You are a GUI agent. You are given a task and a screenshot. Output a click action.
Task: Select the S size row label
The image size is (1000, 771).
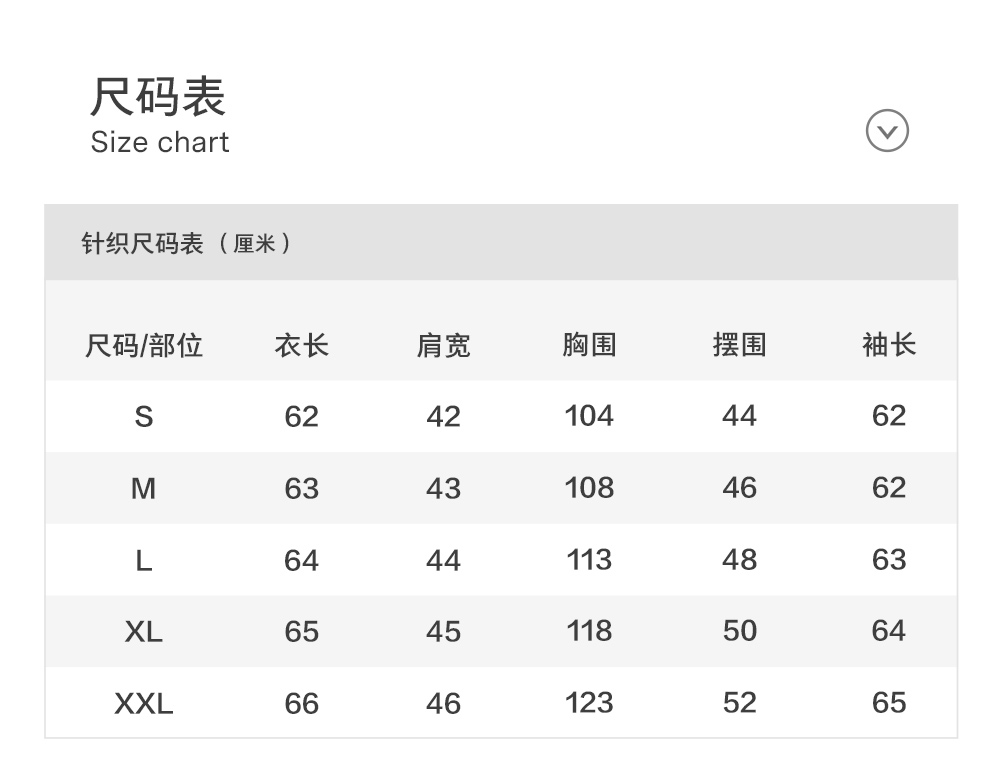[x=144, y=416]
